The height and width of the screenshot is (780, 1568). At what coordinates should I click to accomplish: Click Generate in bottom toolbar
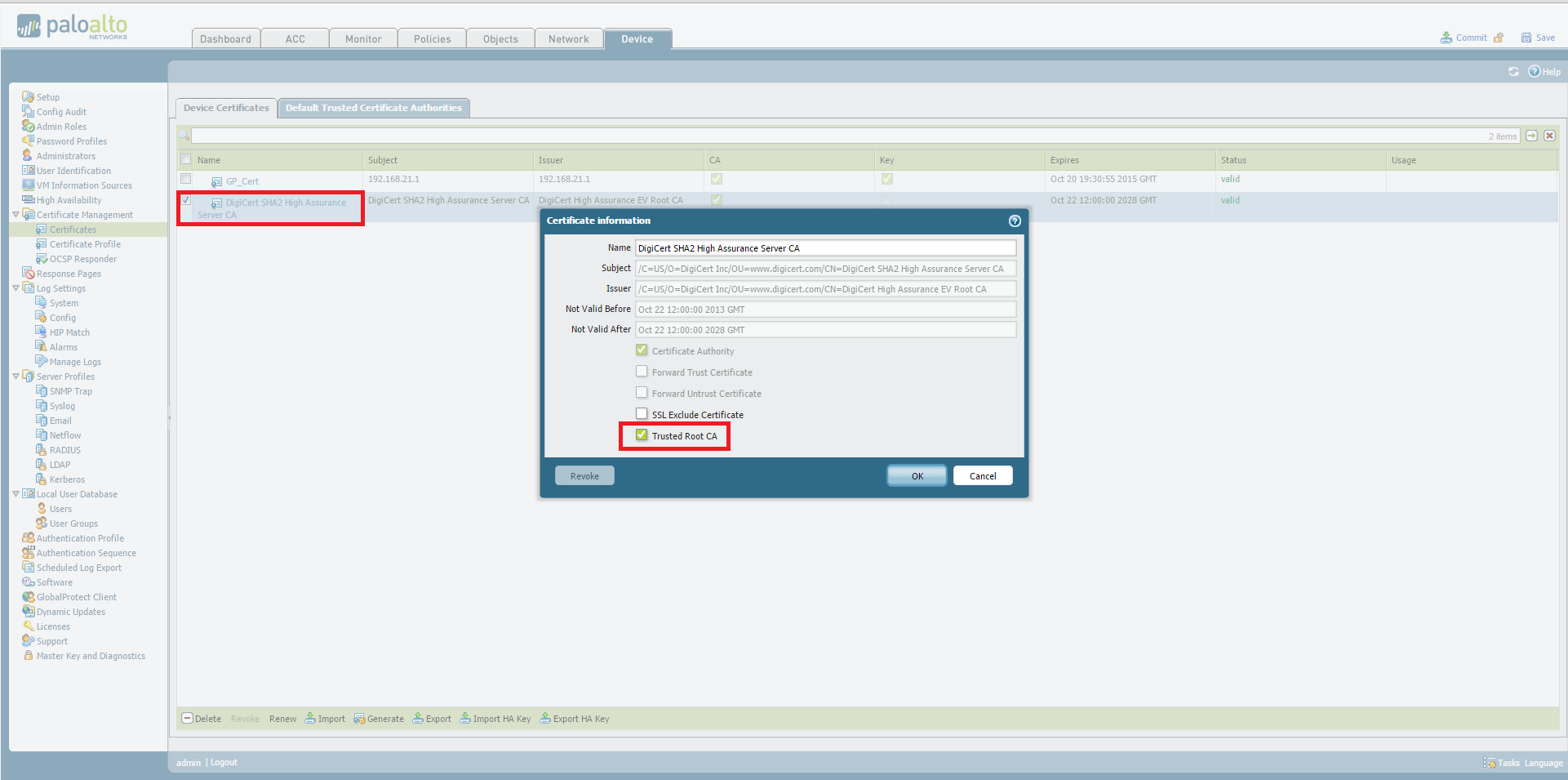click(x=379, y=719)
